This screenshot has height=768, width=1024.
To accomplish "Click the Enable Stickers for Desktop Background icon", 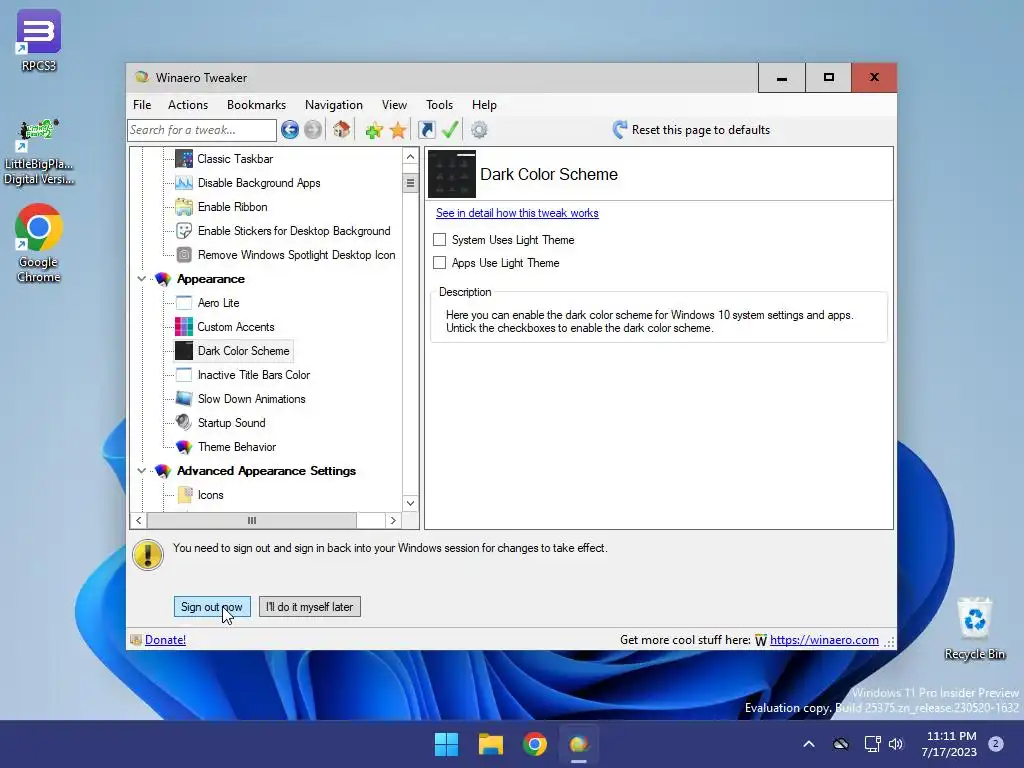I will click(x=184, y=231).
